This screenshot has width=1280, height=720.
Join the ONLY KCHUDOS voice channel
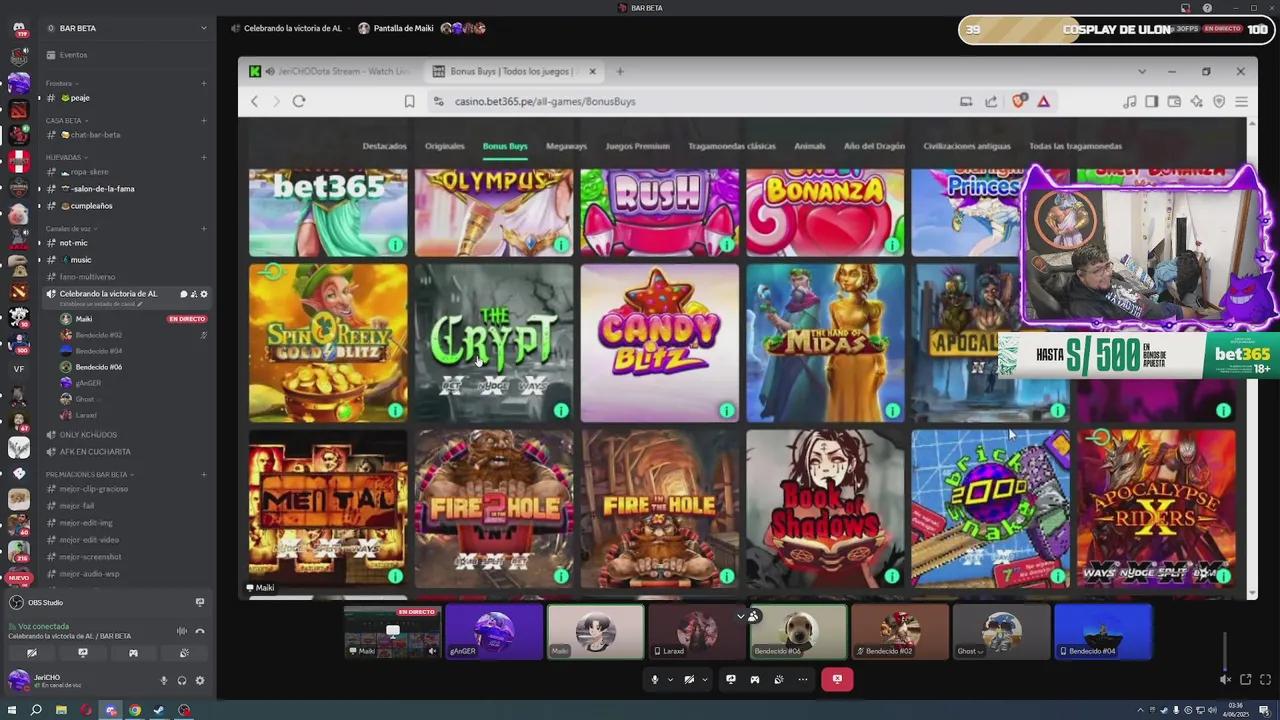(88, 435)
